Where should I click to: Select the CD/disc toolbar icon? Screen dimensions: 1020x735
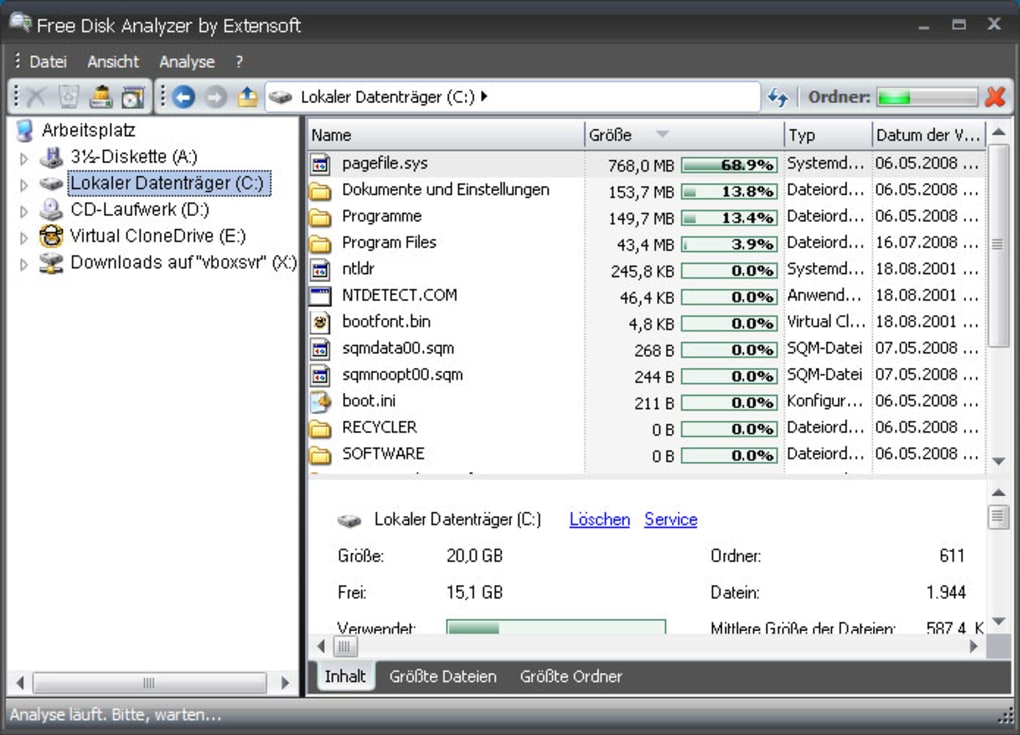(131, 96)
